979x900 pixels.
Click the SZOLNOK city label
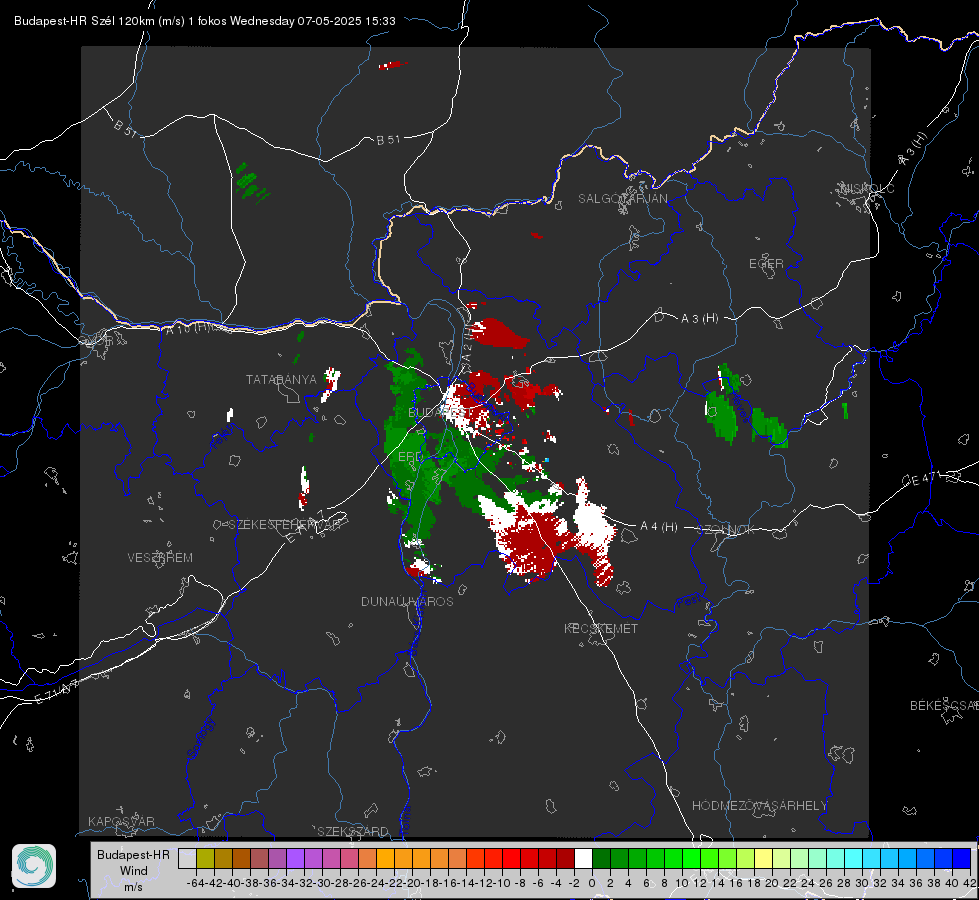click(x=728, y=530)
